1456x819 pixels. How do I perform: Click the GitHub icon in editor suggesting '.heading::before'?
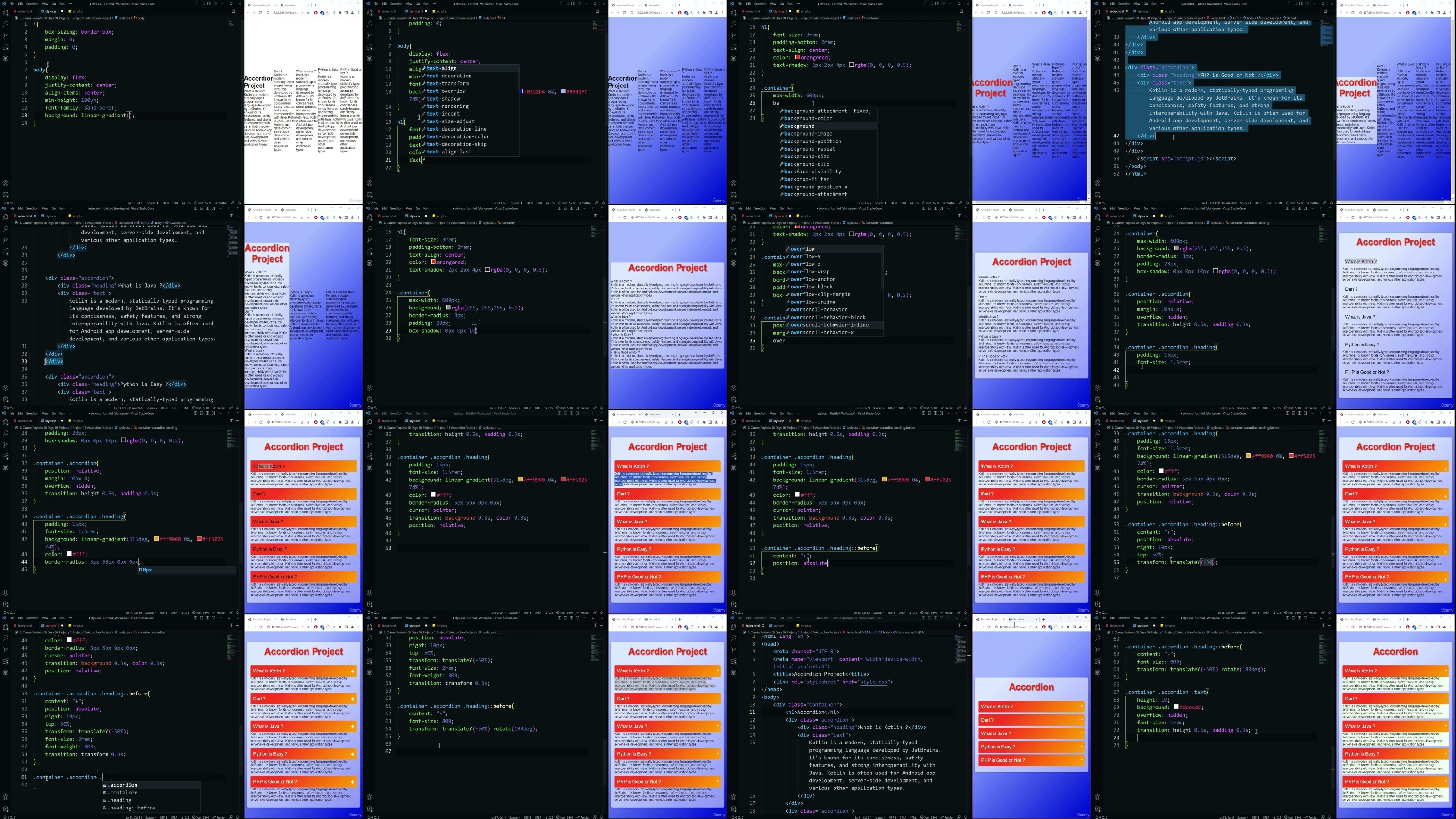click(5, 672)
